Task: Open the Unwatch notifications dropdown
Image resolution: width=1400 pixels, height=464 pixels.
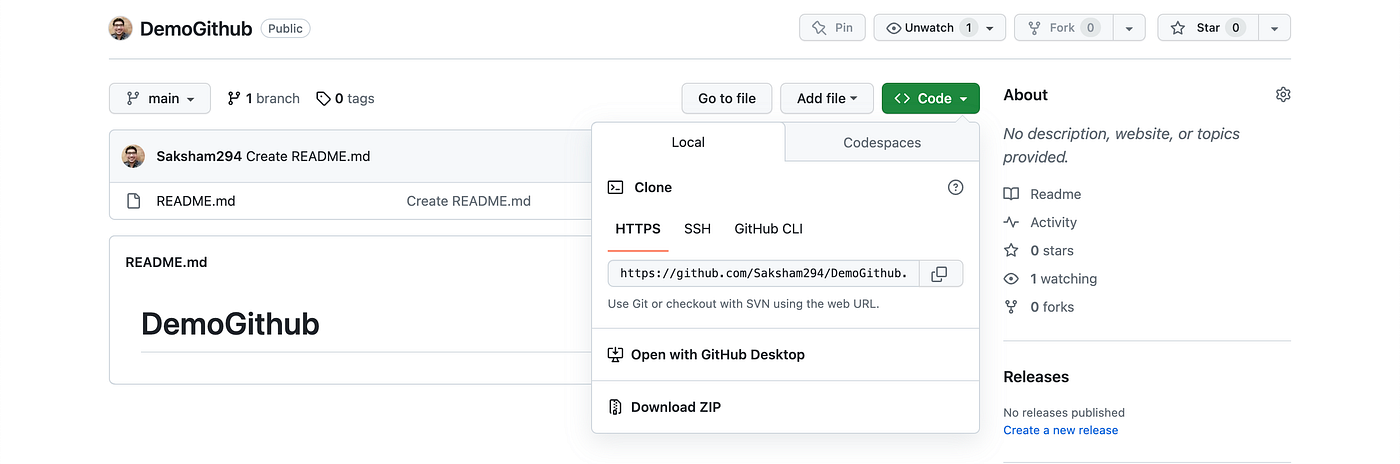Action: (x=939, y=28)
